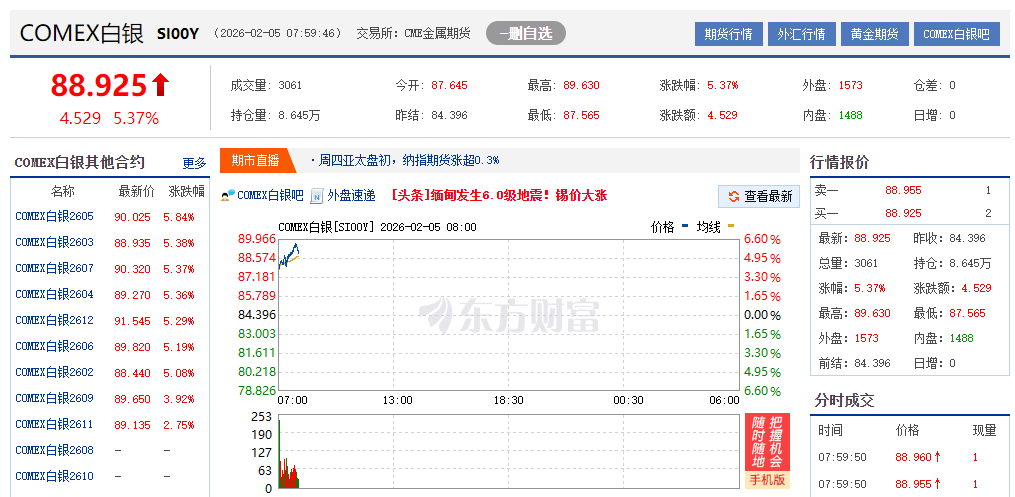
Task: Click 持仓量 value 8.645万
Action: pos(299,115)
